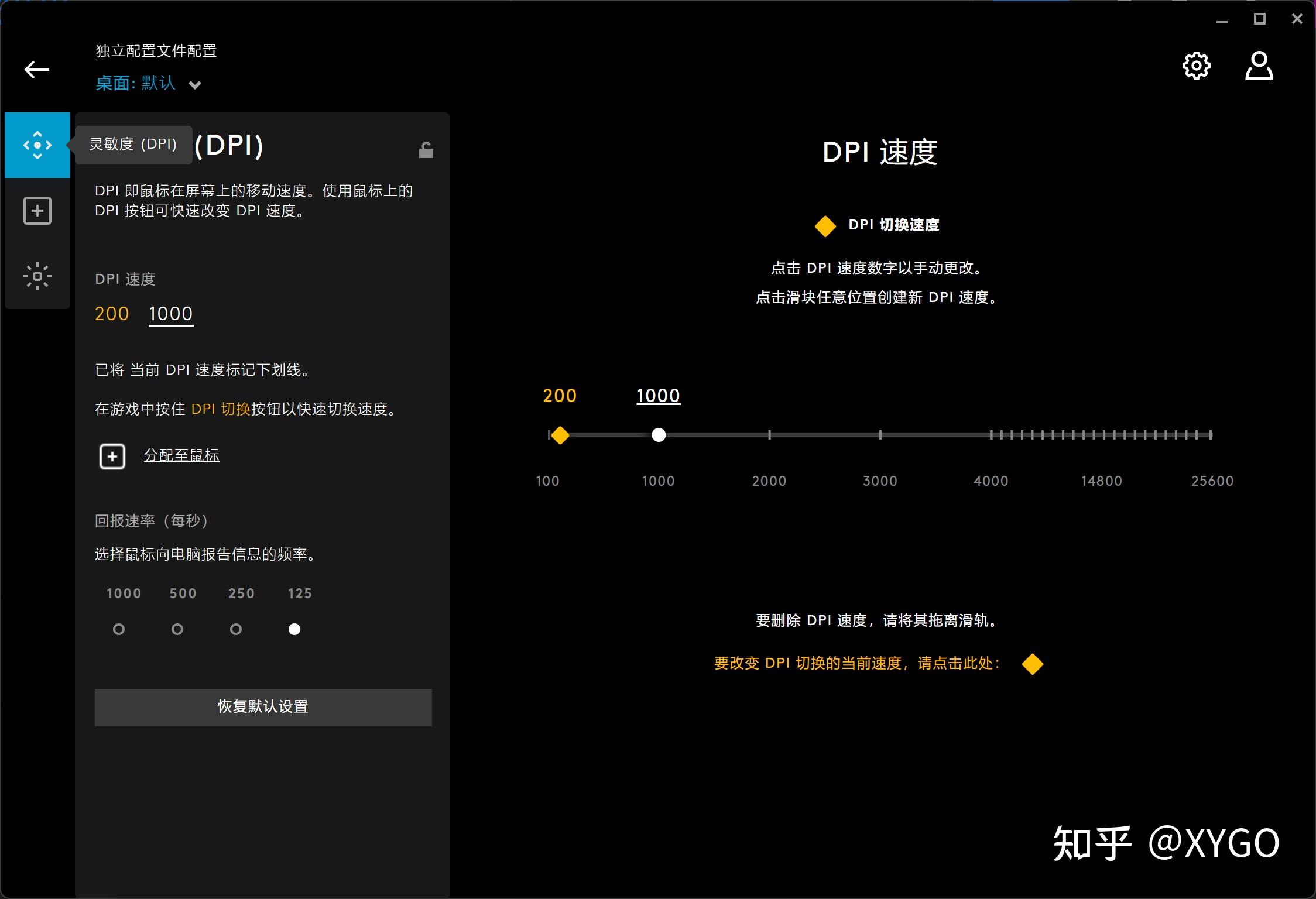This screenshot has height=899, width=1316.
Task: Open the 分配至鼠标 link
Action: 181,455
